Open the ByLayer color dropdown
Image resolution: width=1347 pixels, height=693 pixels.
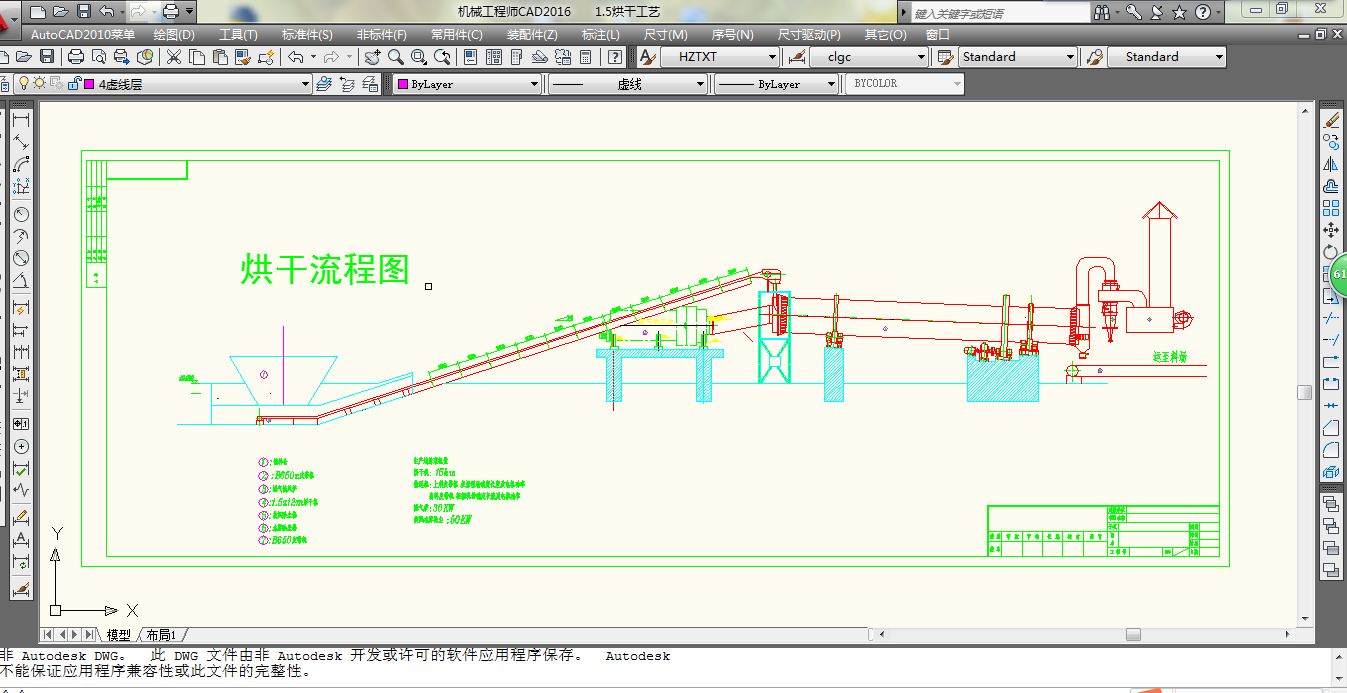(x=534, y=85)
